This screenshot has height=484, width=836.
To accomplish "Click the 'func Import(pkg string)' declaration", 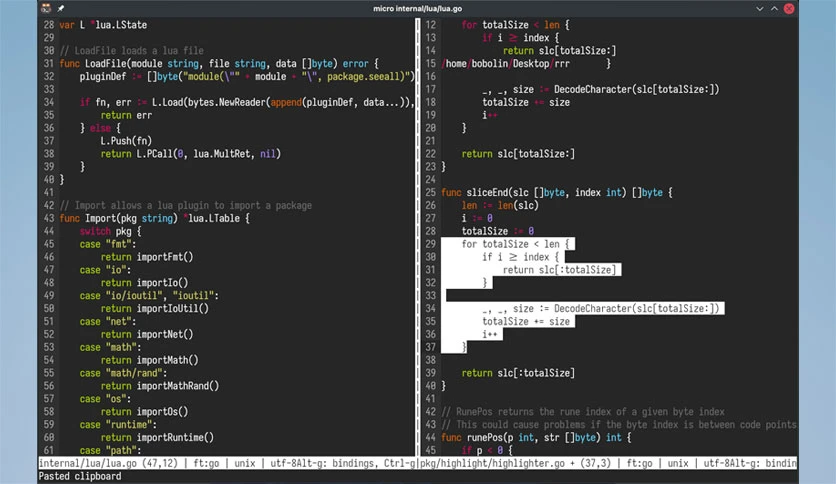I will (154, 219).
